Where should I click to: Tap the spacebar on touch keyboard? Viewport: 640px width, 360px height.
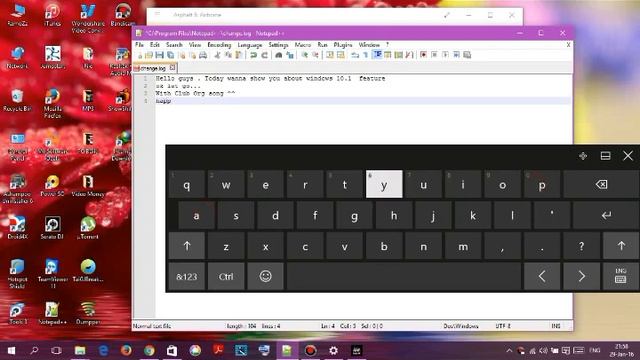coord(404,276)
